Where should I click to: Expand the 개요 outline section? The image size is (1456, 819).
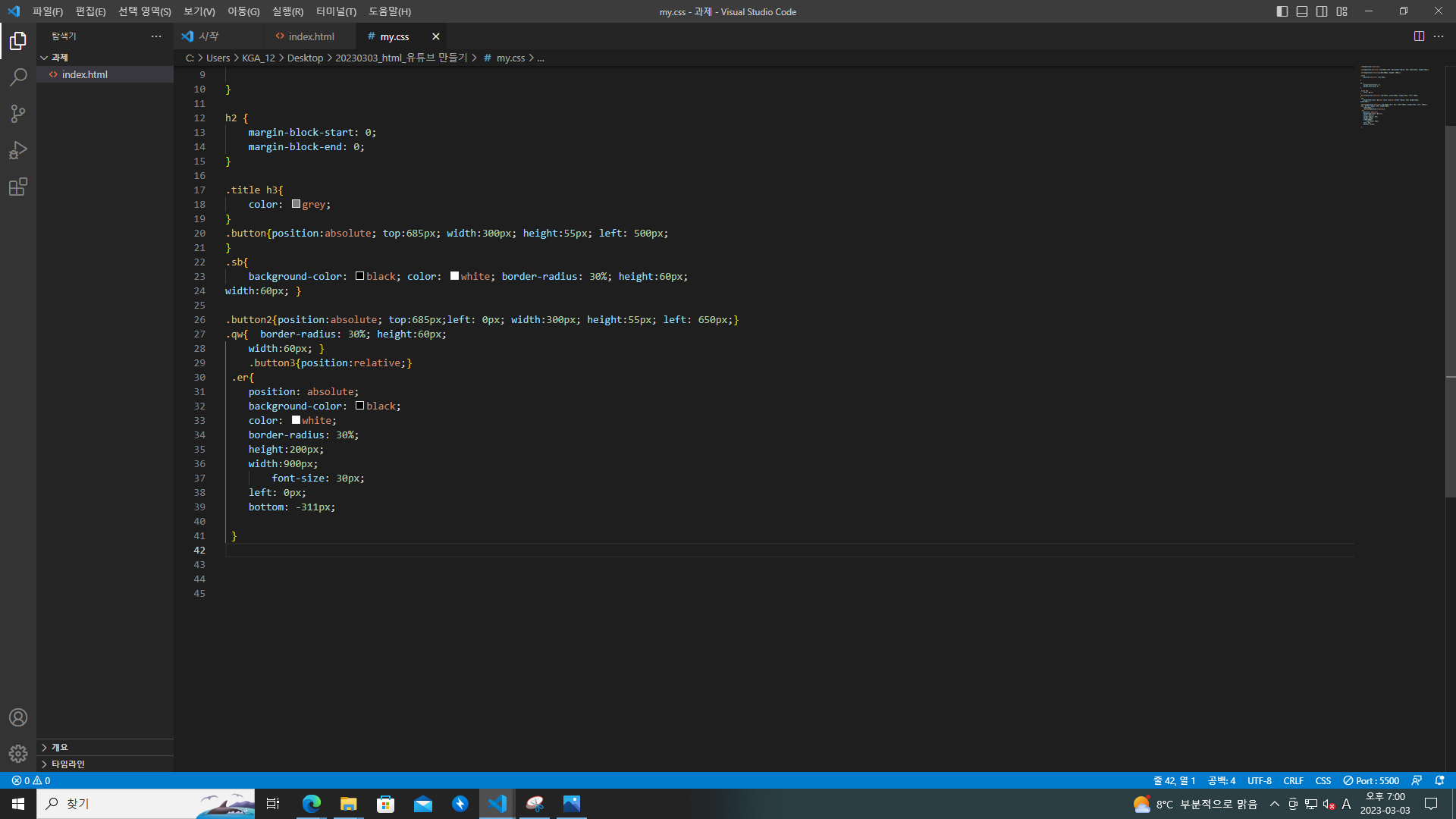pos(59,747)
